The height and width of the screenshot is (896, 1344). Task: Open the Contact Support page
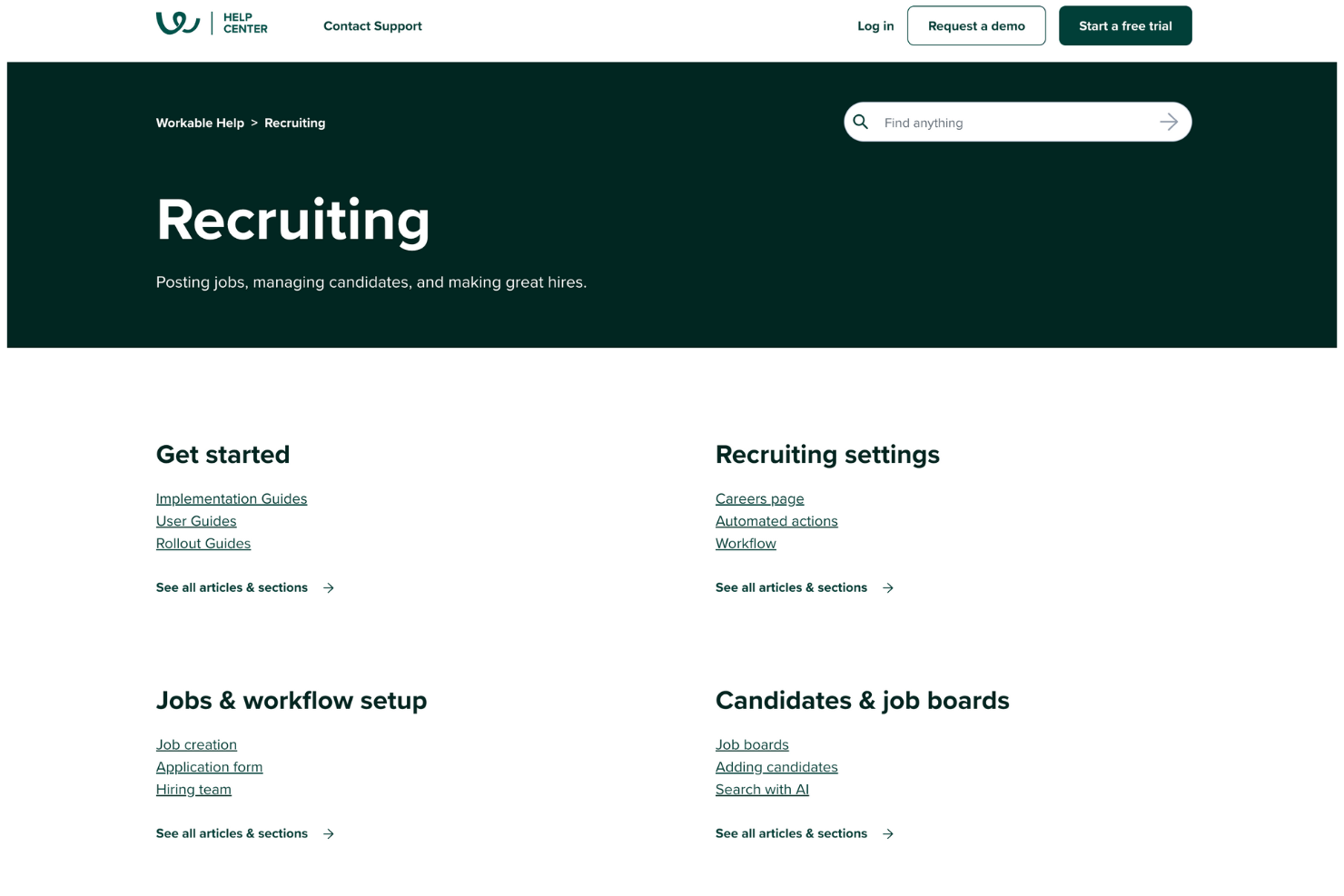pos(372,25)
